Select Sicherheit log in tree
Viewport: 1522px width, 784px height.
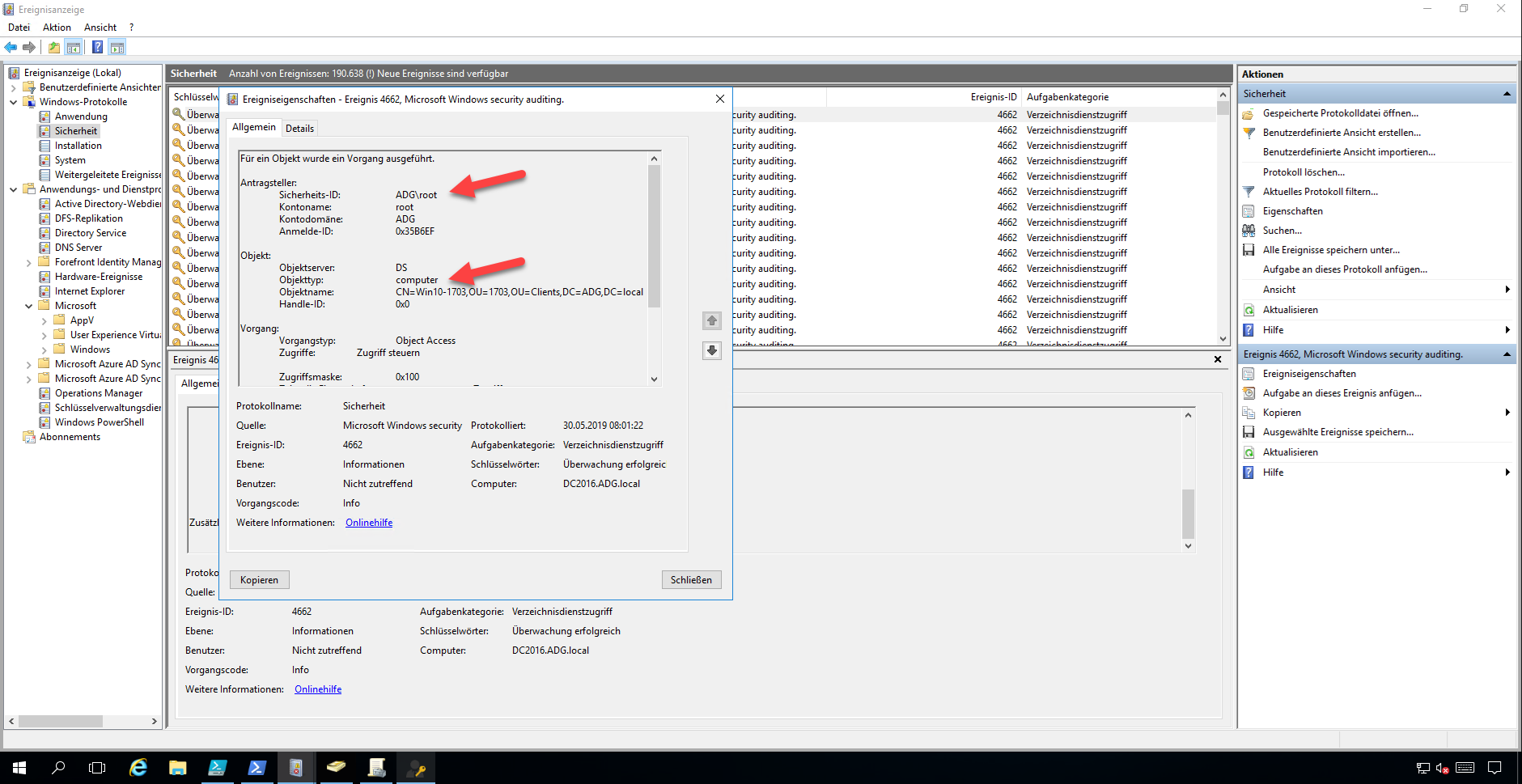(x=76, y=131)
